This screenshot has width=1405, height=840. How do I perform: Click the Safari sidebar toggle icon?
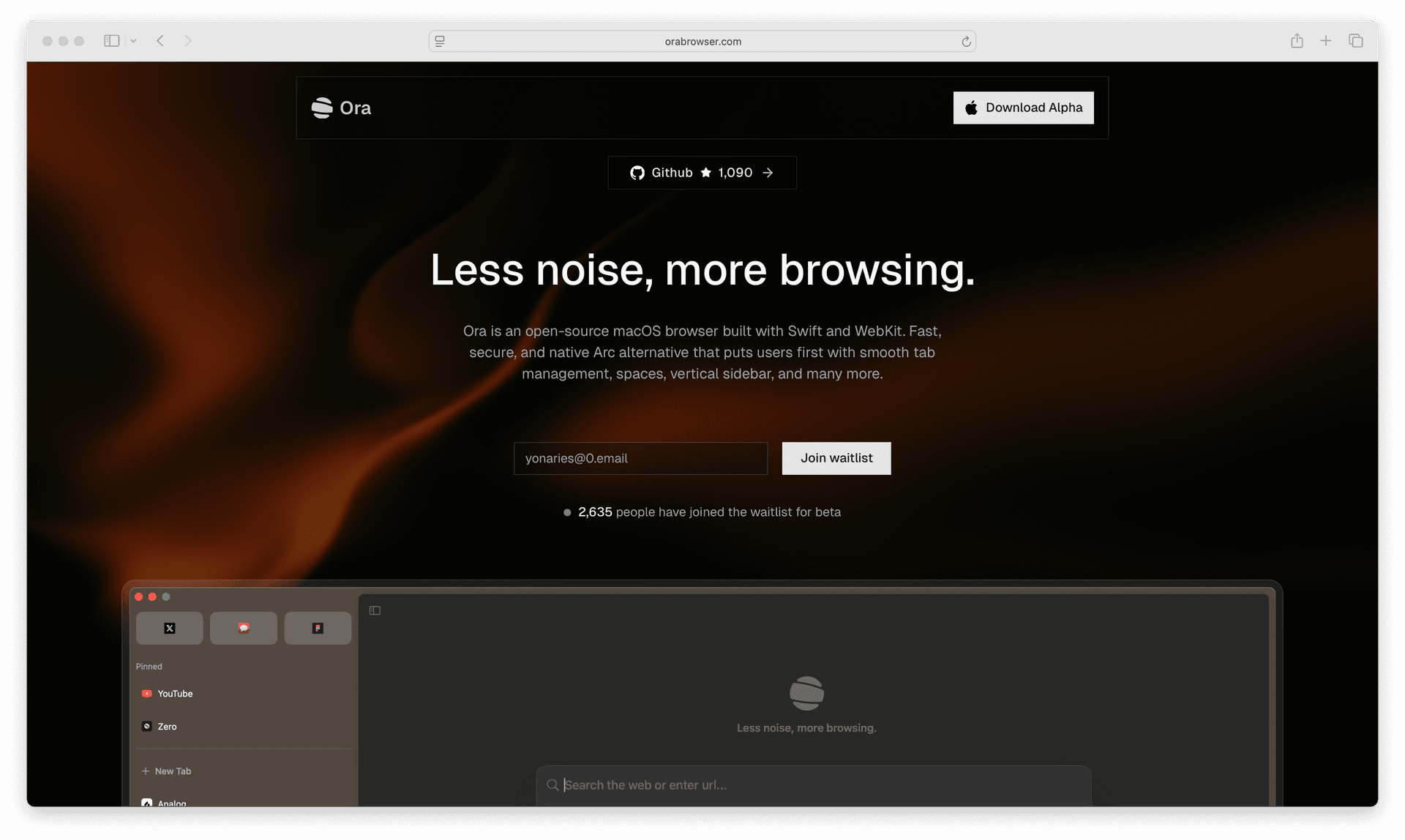[x=111, y=41]
